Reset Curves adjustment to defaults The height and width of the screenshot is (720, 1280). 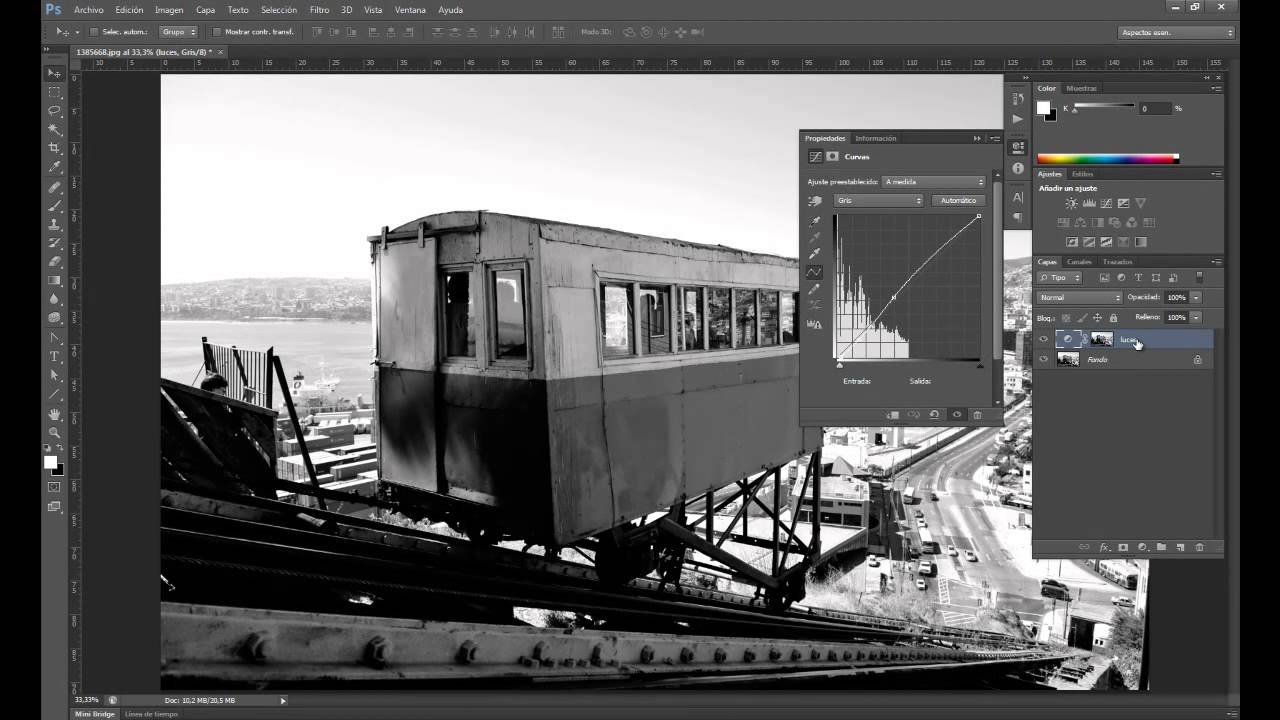click(x=934, y=415)
